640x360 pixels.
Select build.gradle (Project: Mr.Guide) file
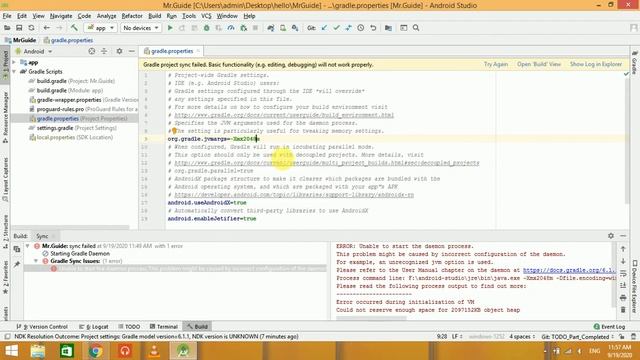[72, 81]
